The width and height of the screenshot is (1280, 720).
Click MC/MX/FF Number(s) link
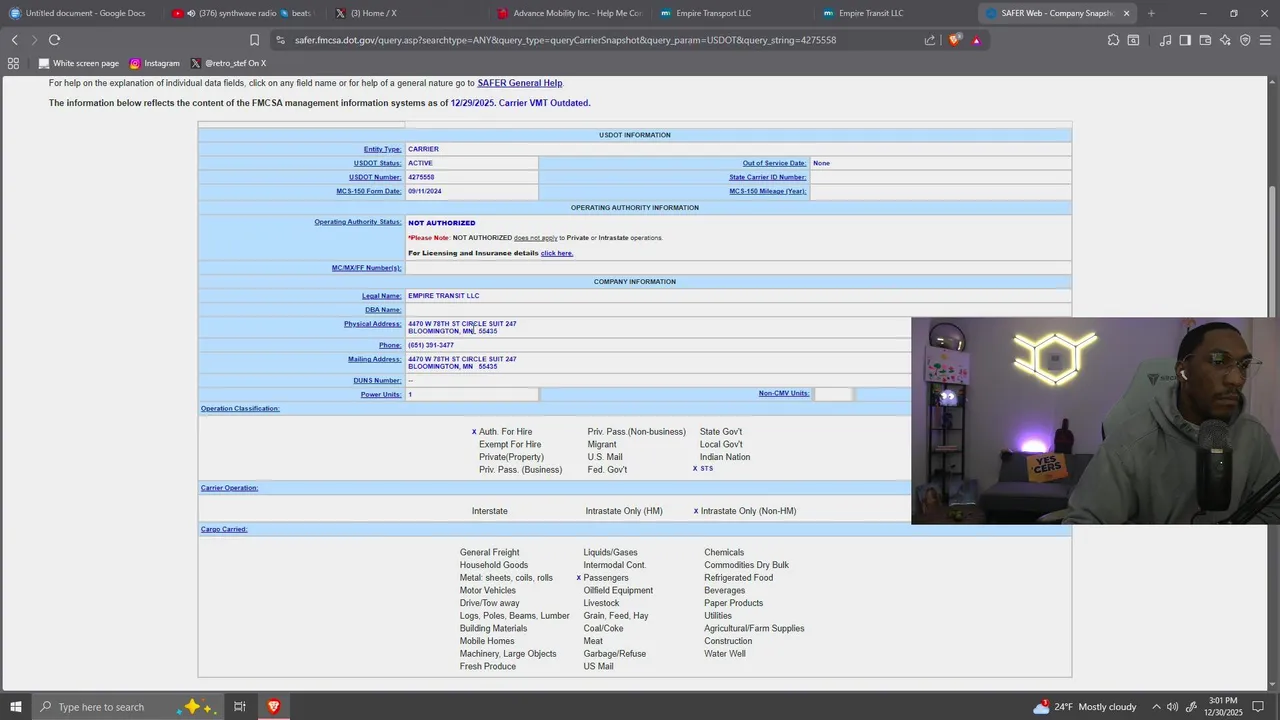coord(366,268)
